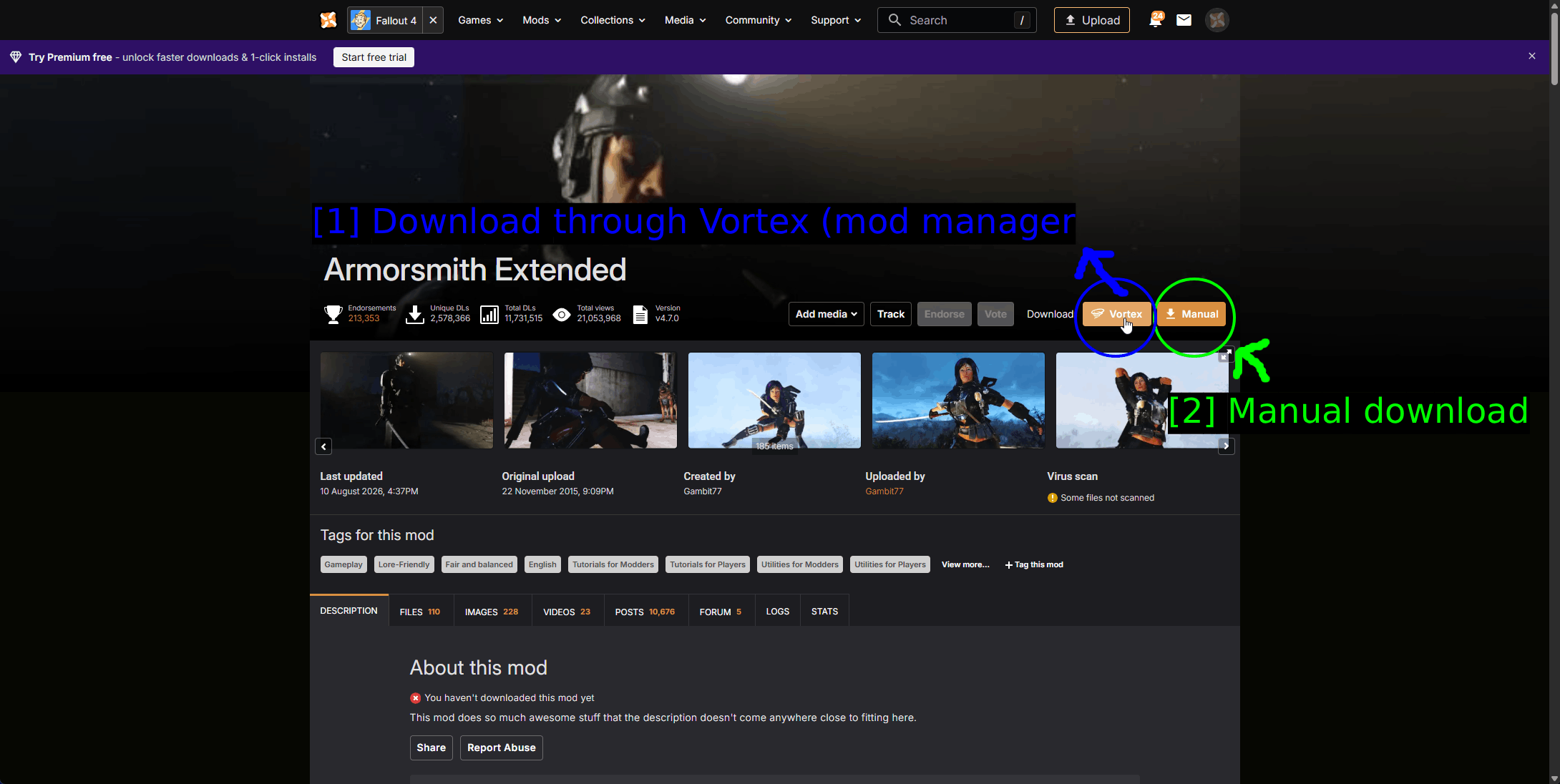Screen dimensions: 1560x784
Task: Open the notifications bell icon
Action: 1155,20
